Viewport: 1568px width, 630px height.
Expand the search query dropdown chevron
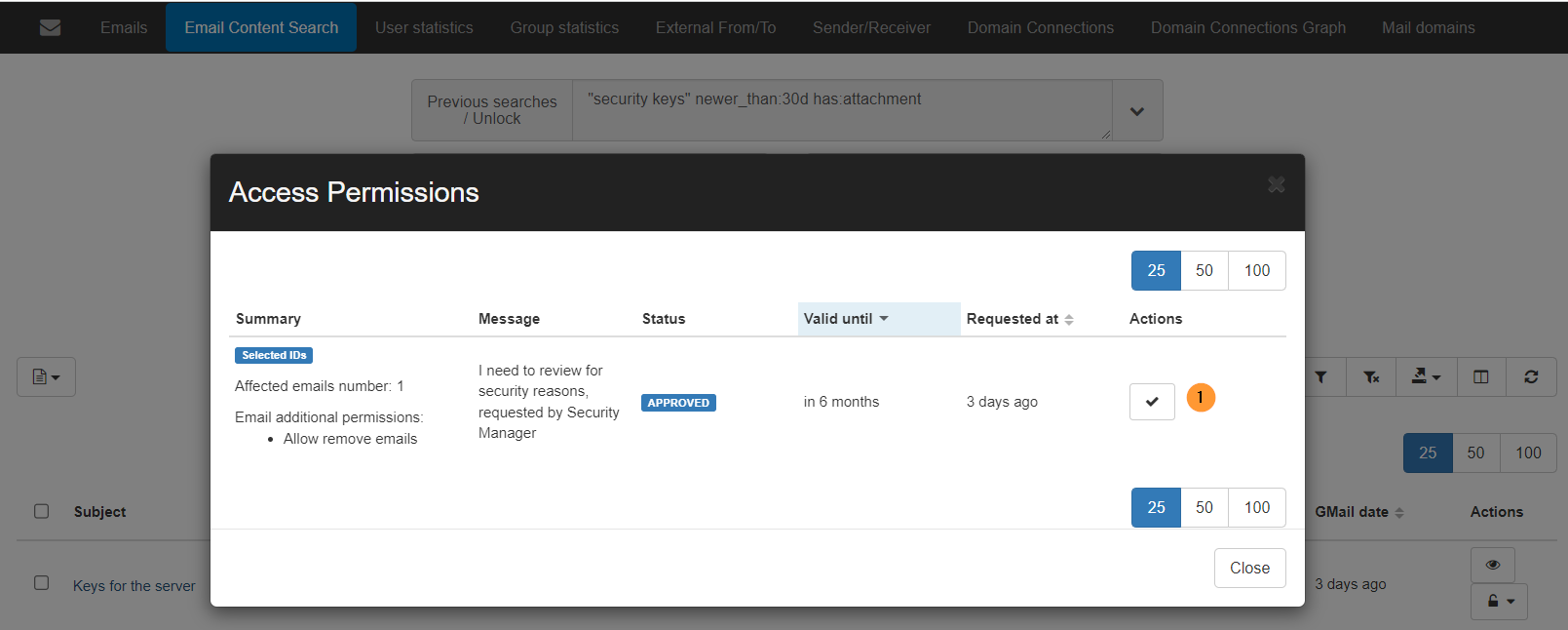point(1137,110)
